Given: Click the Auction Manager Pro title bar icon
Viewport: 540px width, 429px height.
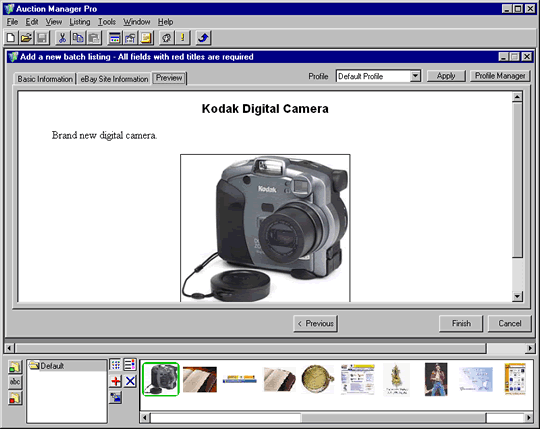Looking at the screenshot, I should tap(9, 9).
